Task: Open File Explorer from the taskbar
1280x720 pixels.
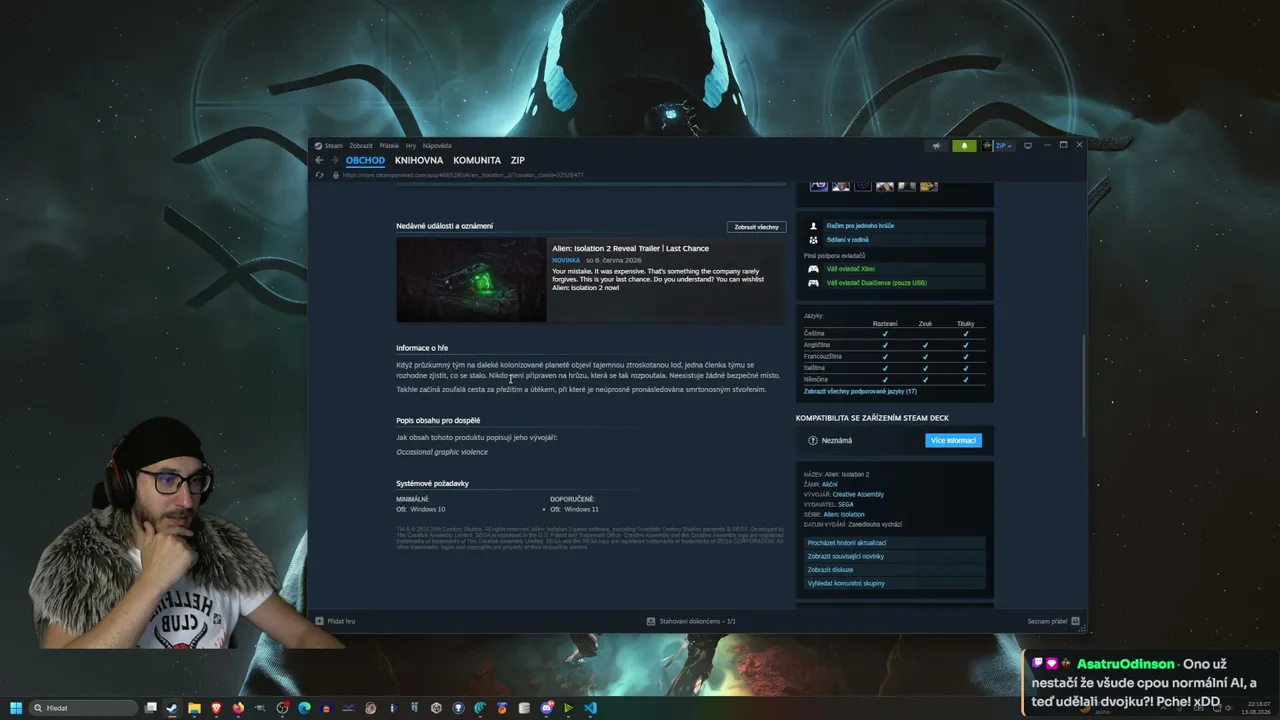Action: click(x=194, y=708)
